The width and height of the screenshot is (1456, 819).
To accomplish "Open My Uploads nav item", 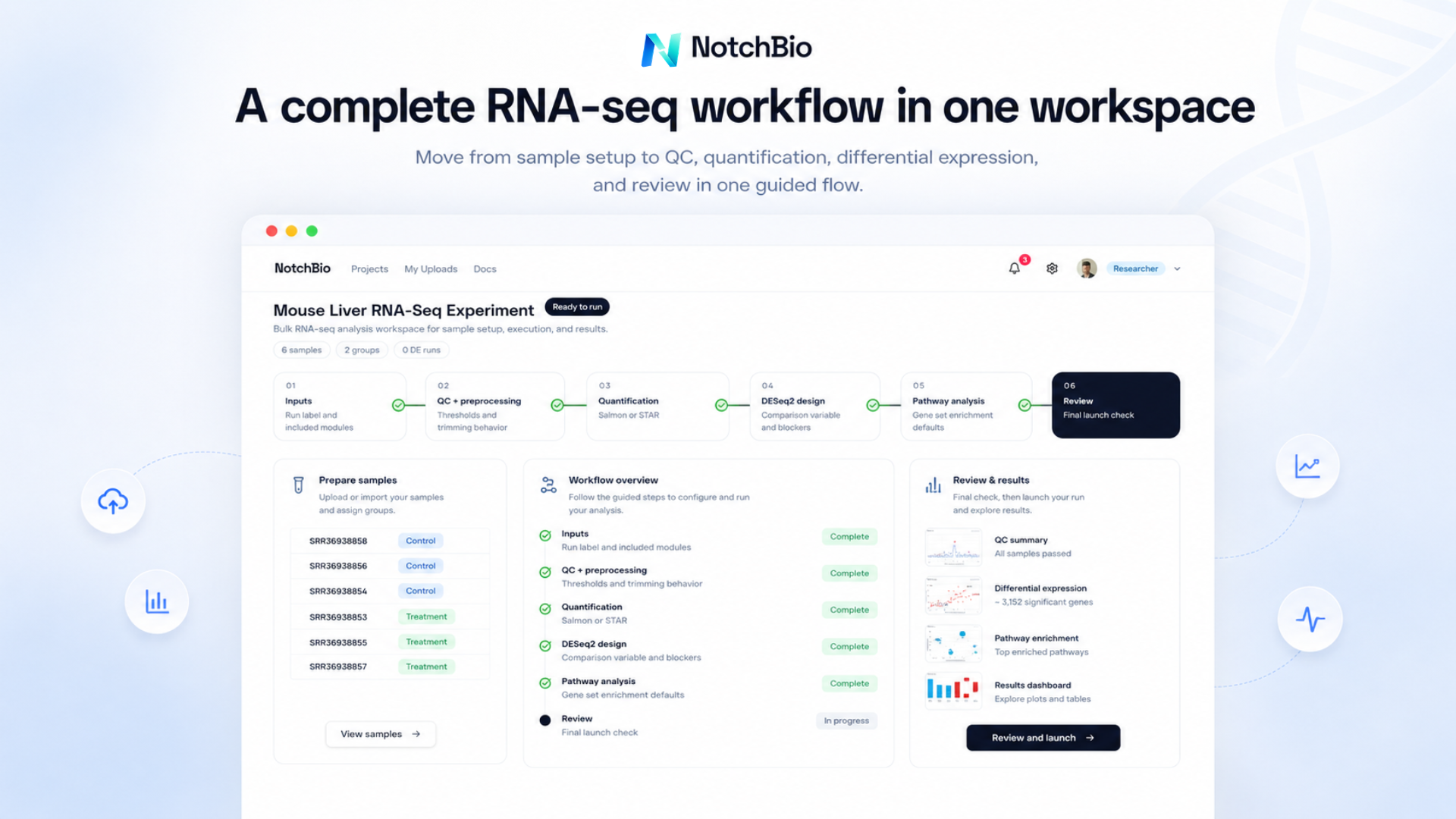I will tap(431, 269).
